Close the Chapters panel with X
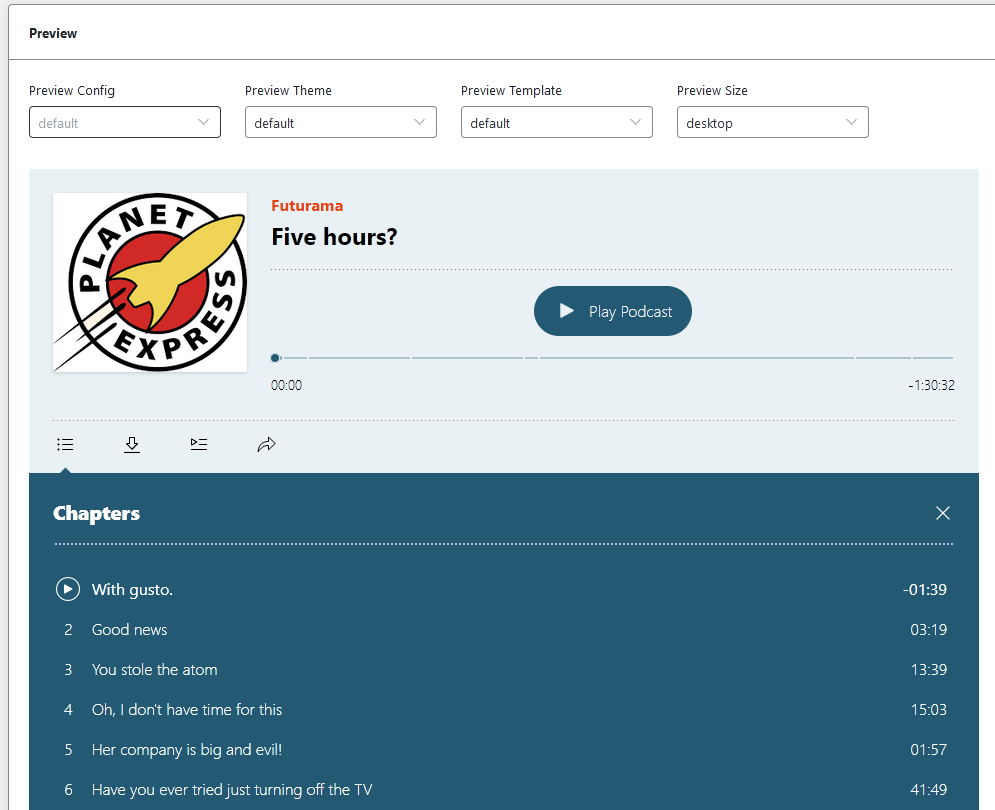Screen dimensions: 995x810 pos(942,513)
